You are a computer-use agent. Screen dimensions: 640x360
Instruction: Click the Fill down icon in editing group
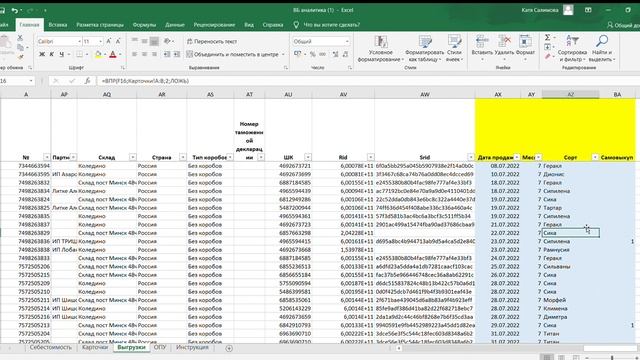[x=547, y=47]
